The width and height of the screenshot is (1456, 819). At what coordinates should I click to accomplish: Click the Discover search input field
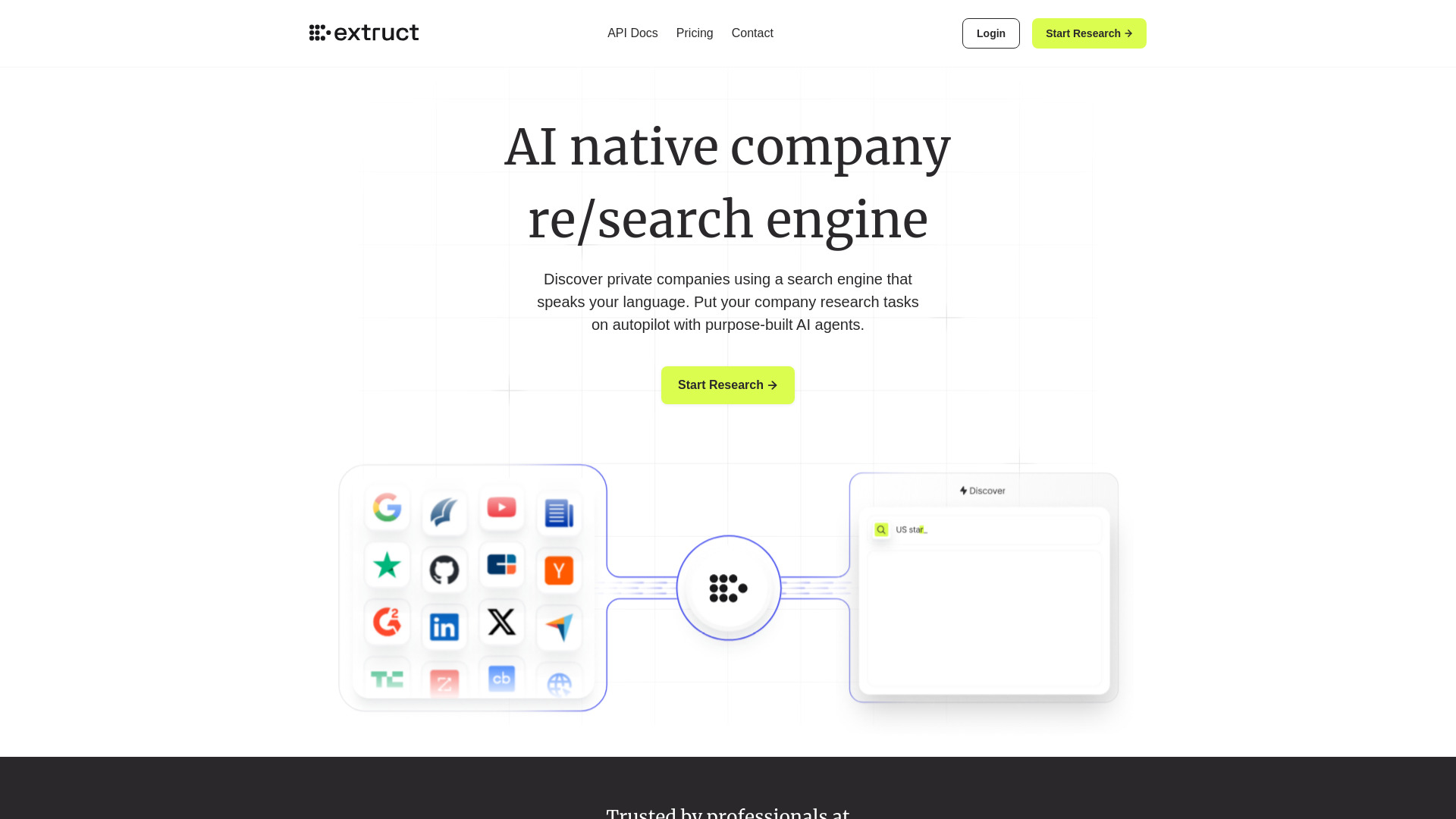(x=984, y=530)
